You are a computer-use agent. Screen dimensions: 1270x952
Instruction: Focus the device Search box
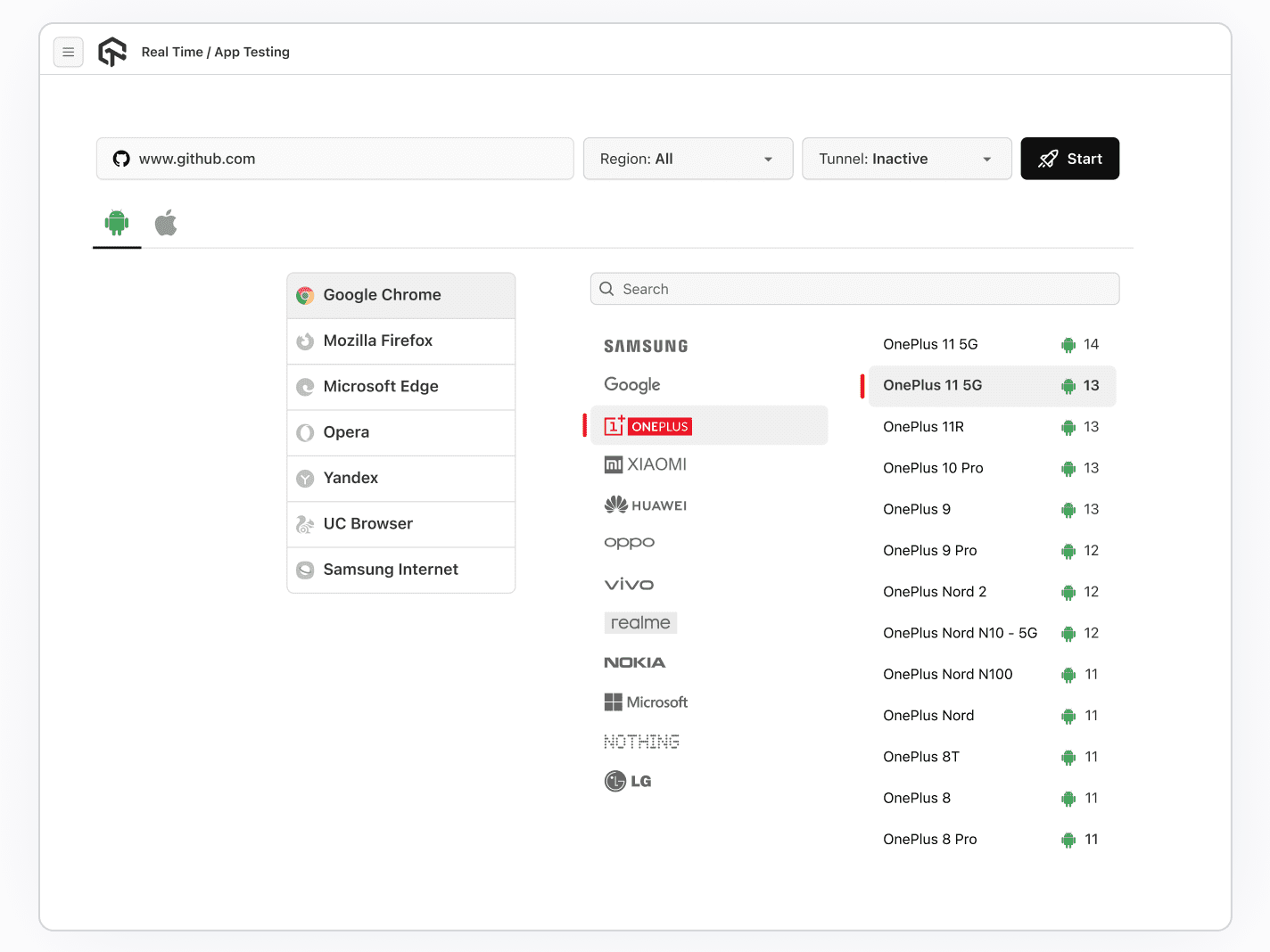pos(854,289)
